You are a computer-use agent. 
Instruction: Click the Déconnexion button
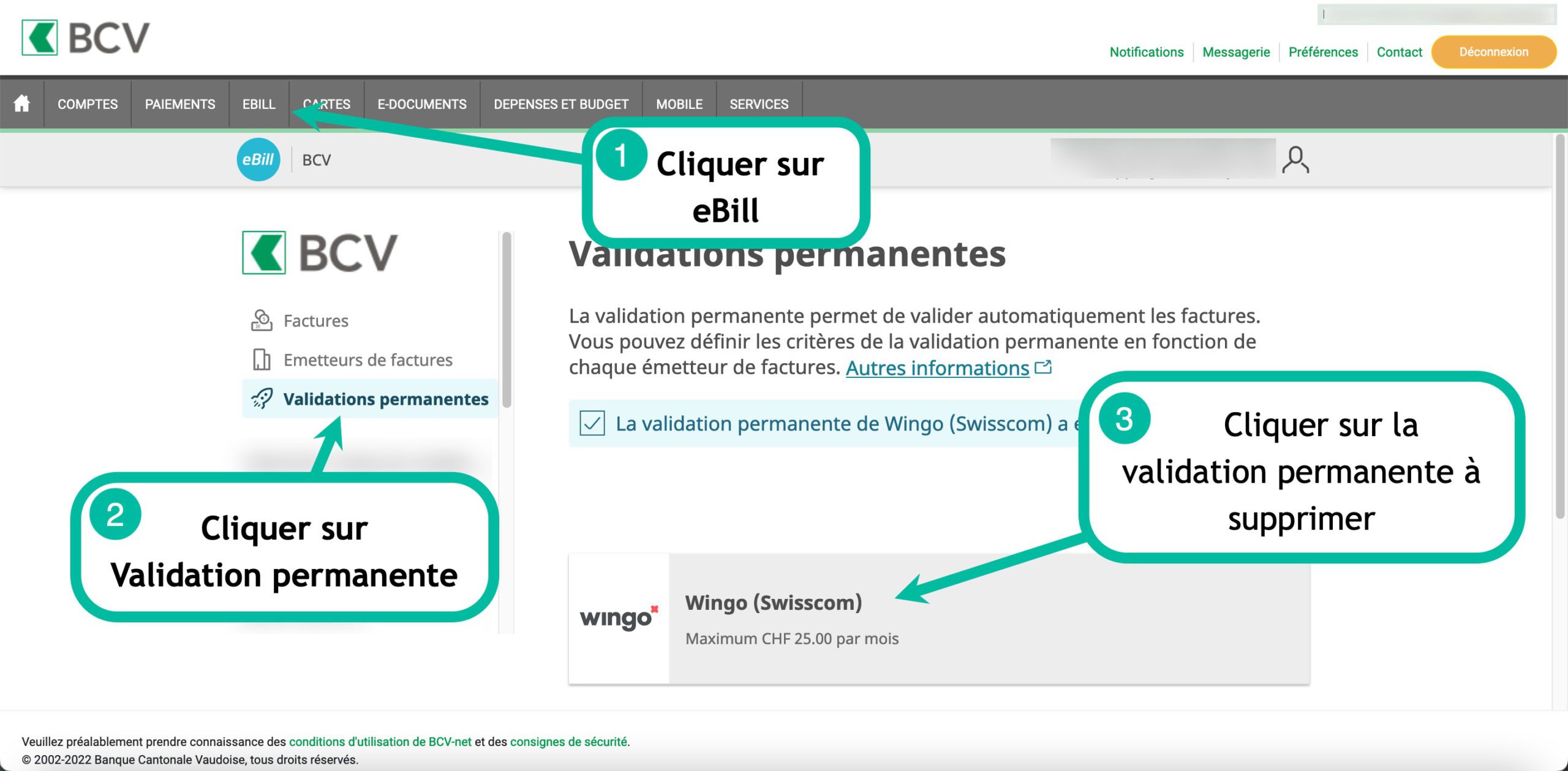click(x=1493, y=52)
